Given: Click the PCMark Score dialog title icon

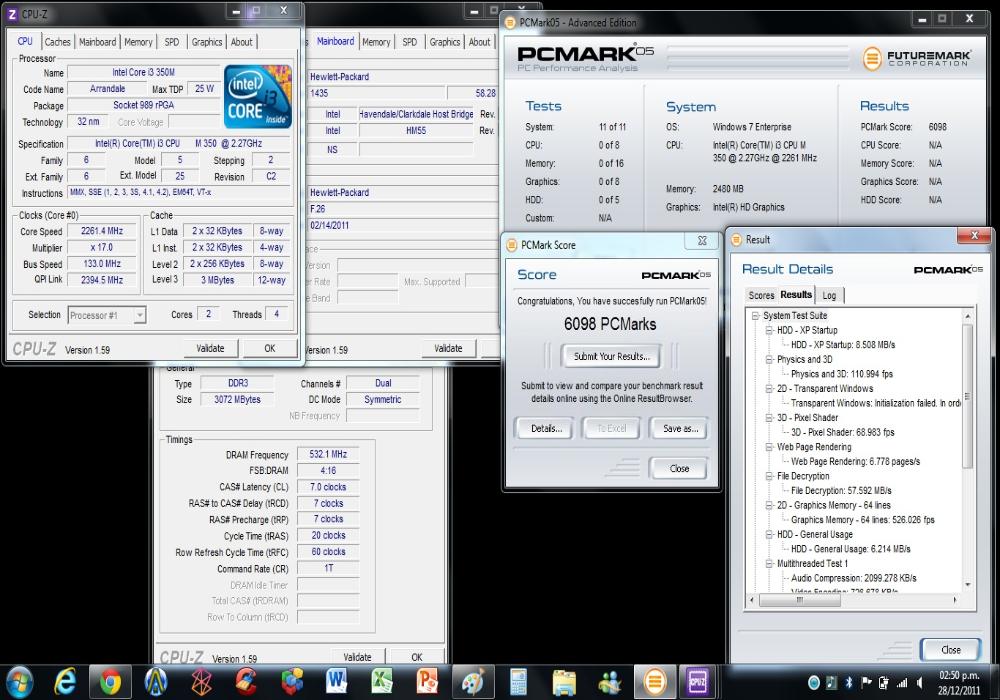Looking at the screenshot, I should coord(511,245).
